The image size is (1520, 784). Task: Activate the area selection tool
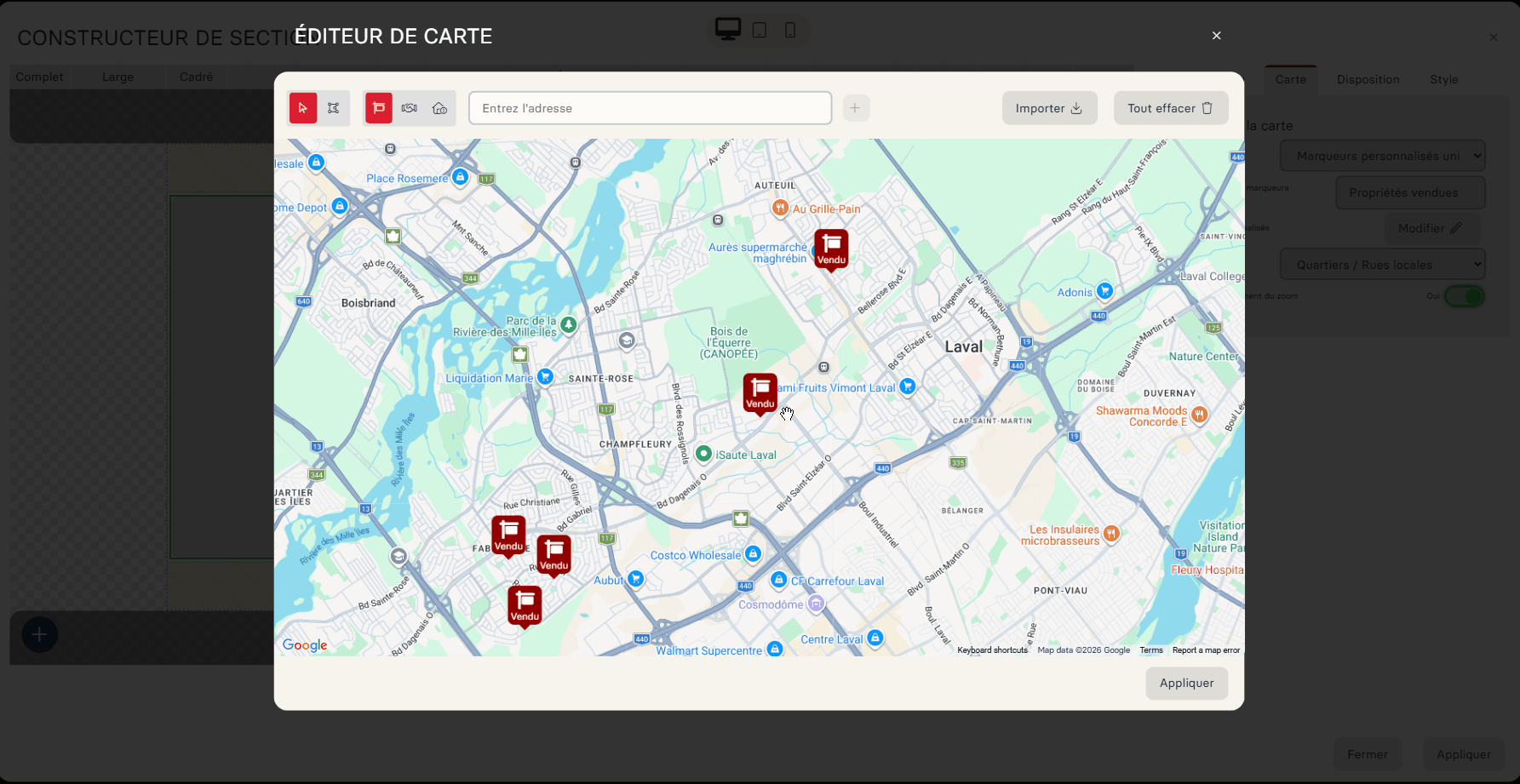334,108
